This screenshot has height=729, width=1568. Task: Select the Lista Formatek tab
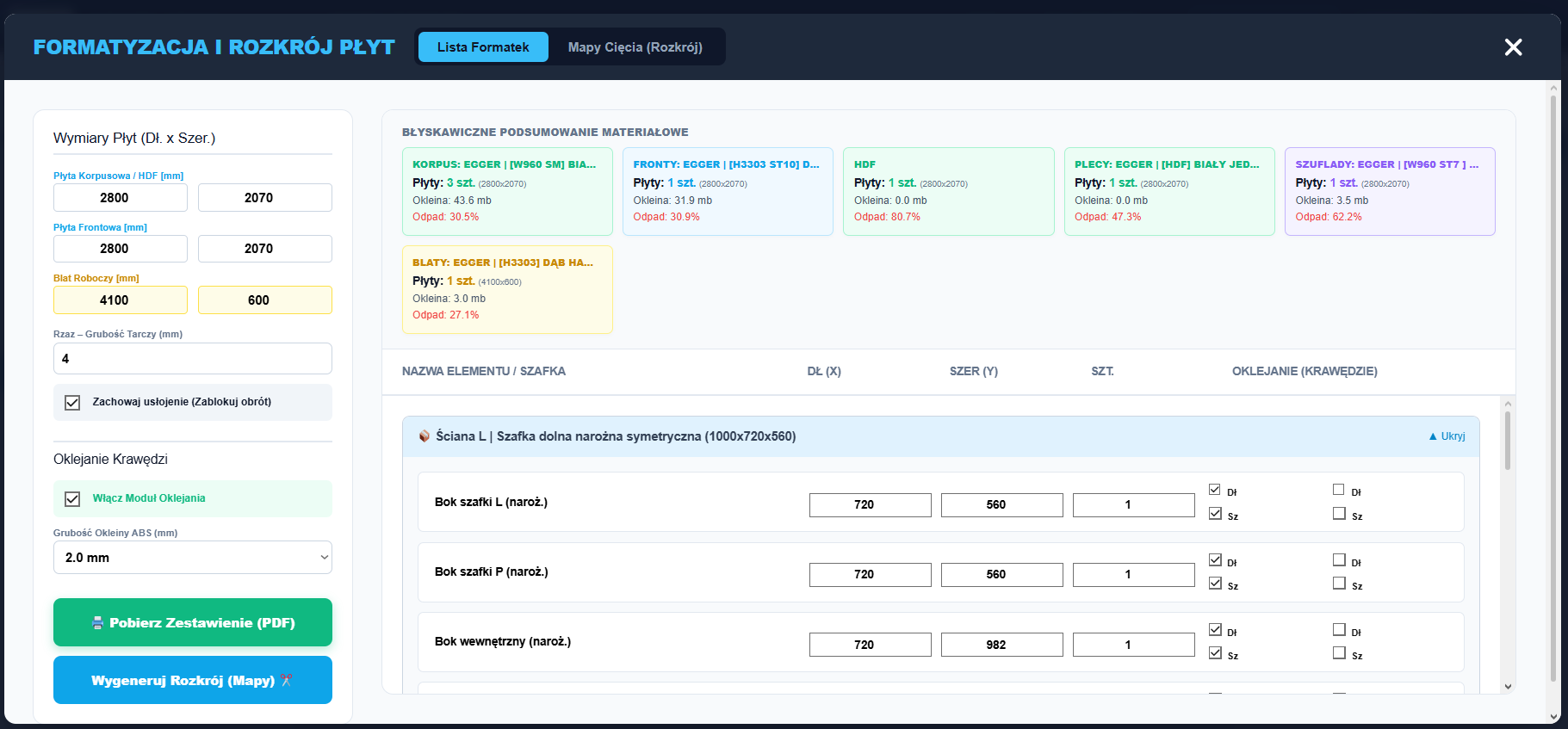click(x=483, y=47)
